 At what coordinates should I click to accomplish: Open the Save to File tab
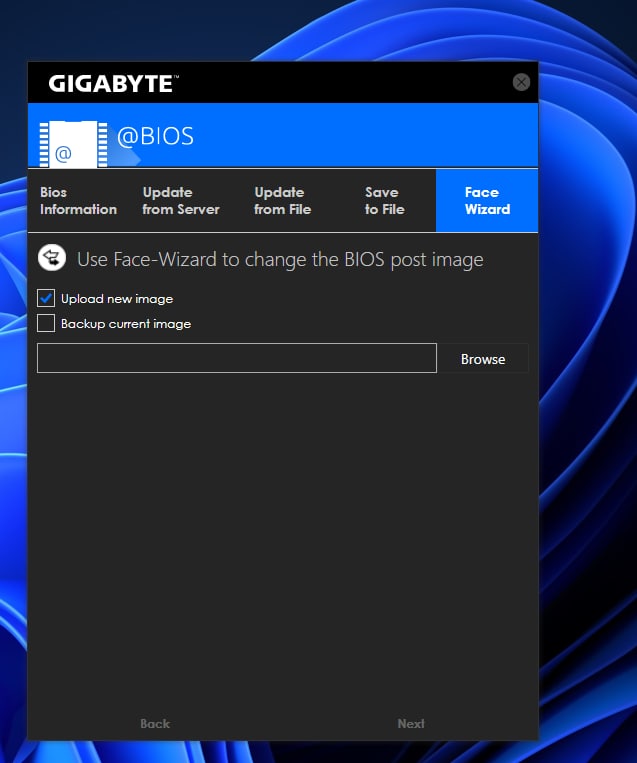pos(385,200)
